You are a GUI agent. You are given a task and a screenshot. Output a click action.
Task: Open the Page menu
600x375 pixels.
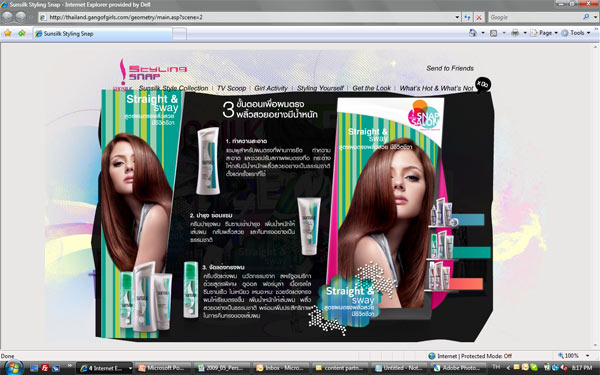(544, 33)
